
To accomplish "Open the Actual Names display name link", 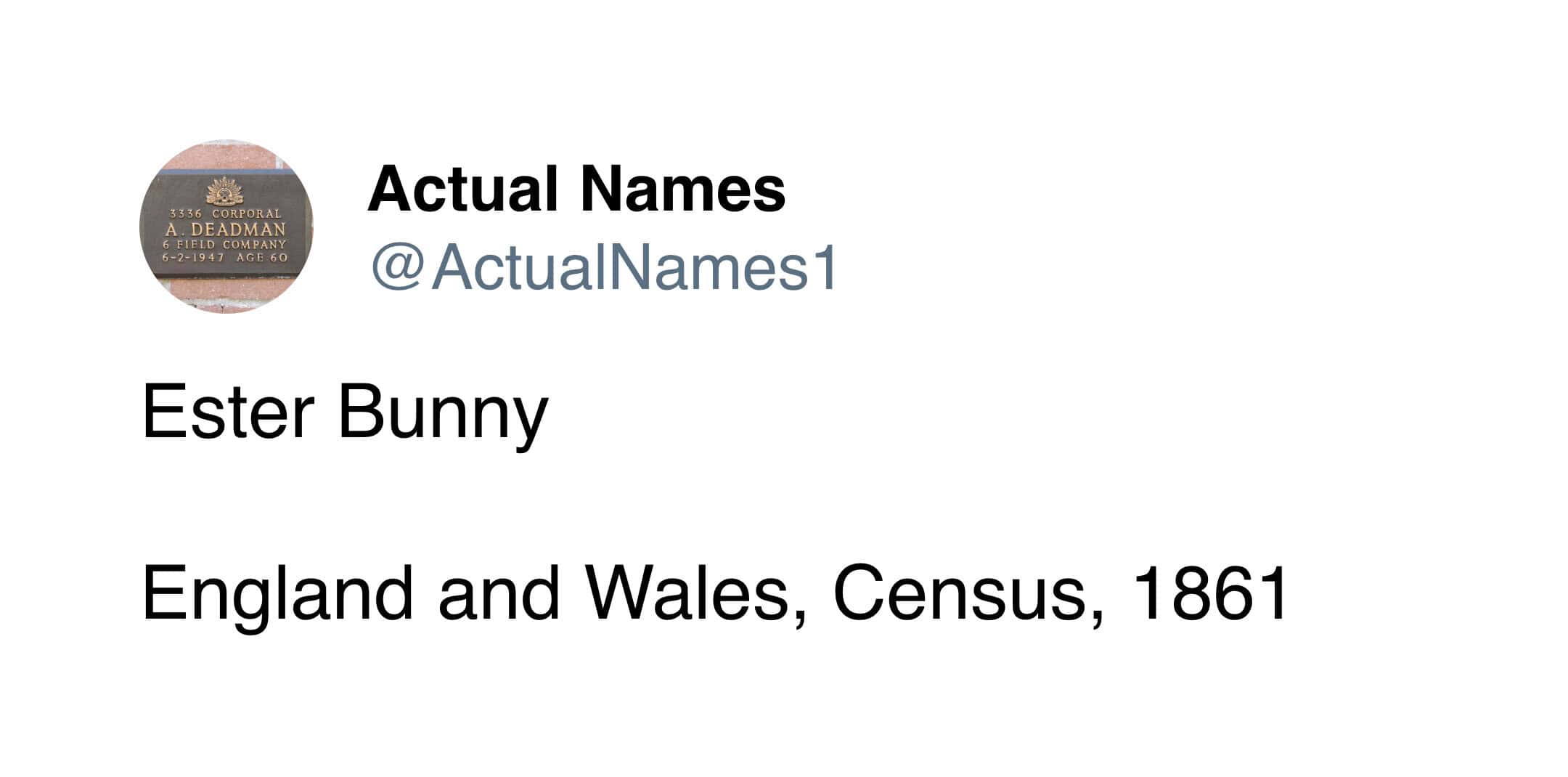I will (576, 189).
